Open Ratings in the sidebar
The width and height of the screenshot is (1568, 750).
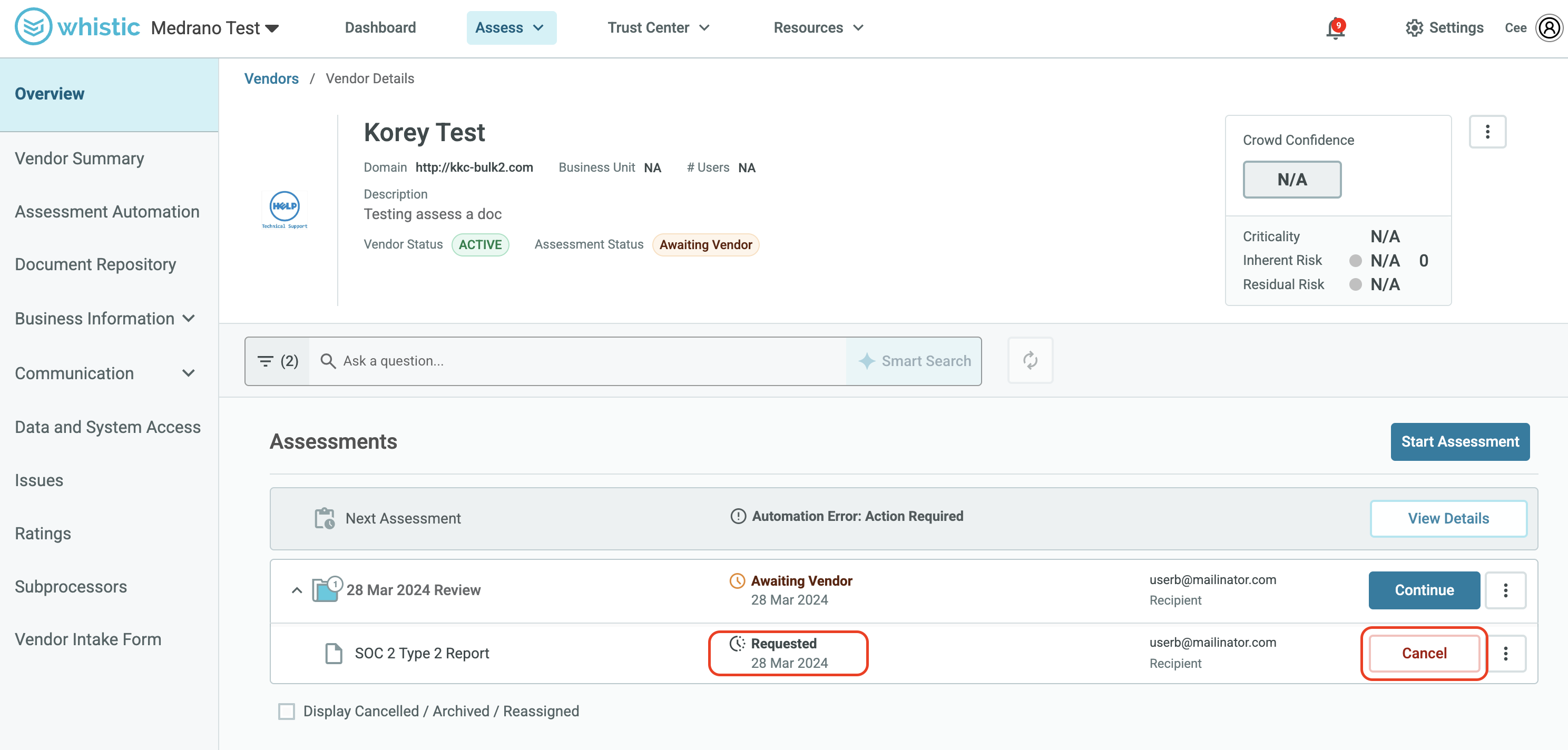[x=43, y=534]
